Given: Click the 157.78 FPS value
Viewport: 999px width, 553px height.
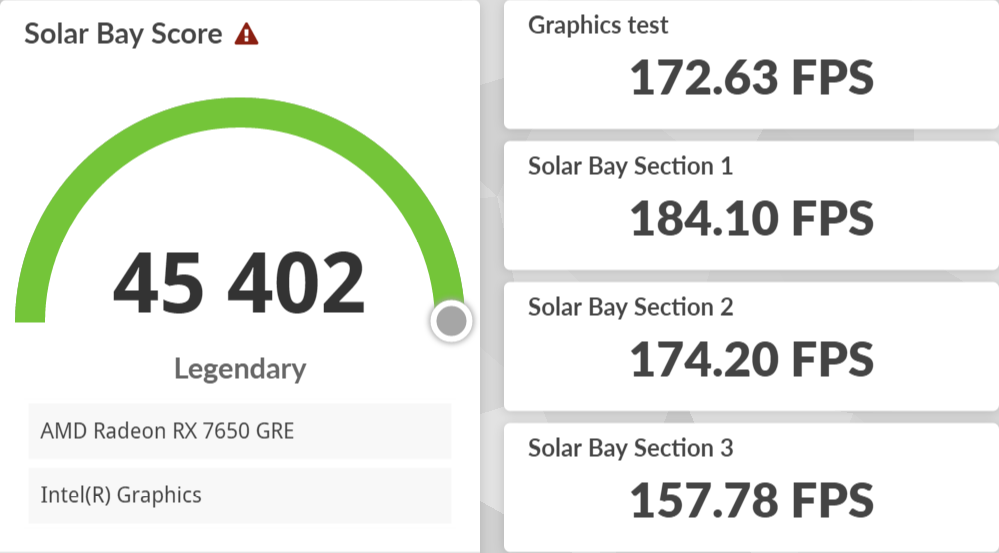Looking at the screenshot, I should point(752,501).
